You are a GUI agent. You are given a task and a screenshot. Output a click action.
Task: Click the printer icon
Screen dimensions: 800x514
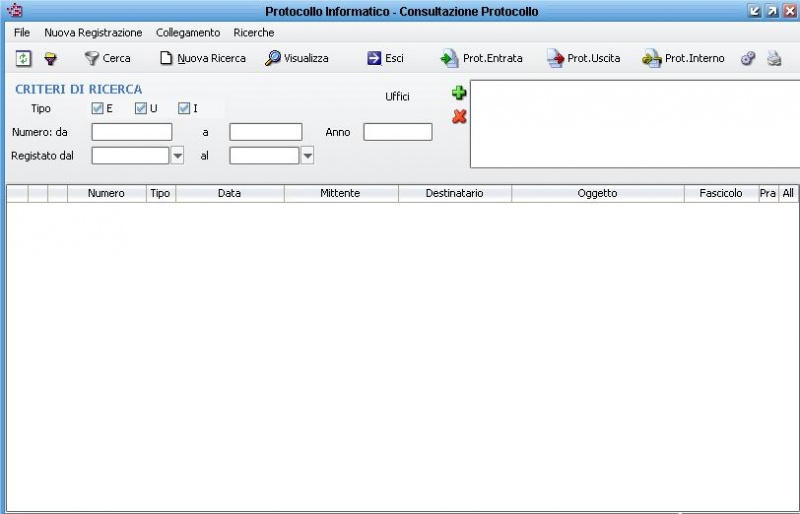(774, 58)
